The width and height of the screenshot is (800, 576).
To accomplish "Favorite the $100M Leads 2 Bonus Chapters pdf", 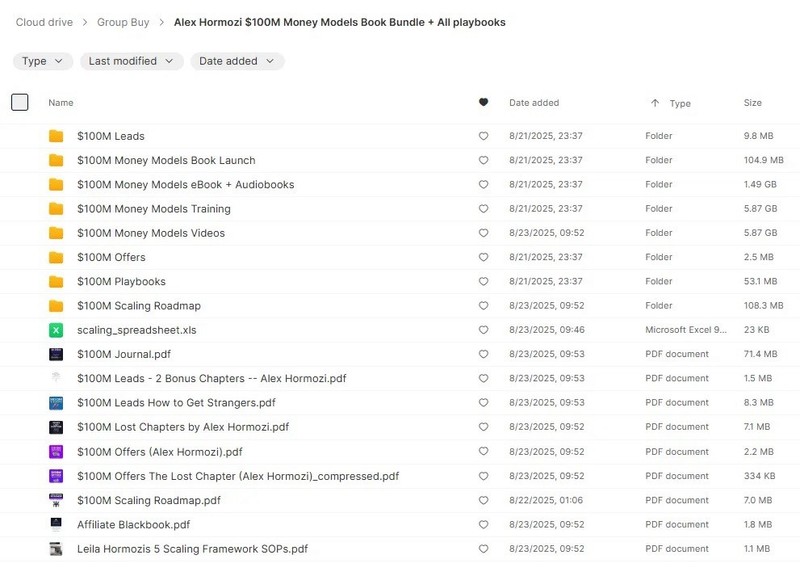I will click(x=483, y=379).
